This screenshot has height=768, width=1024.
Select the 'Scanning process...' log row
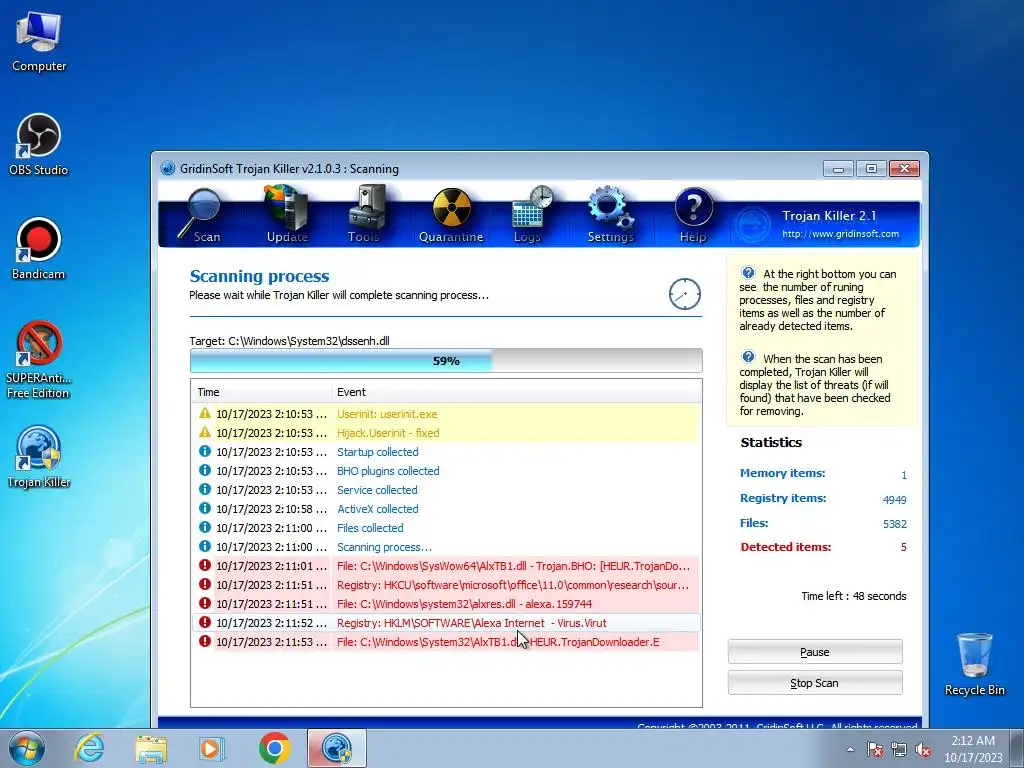pos(446,547)
